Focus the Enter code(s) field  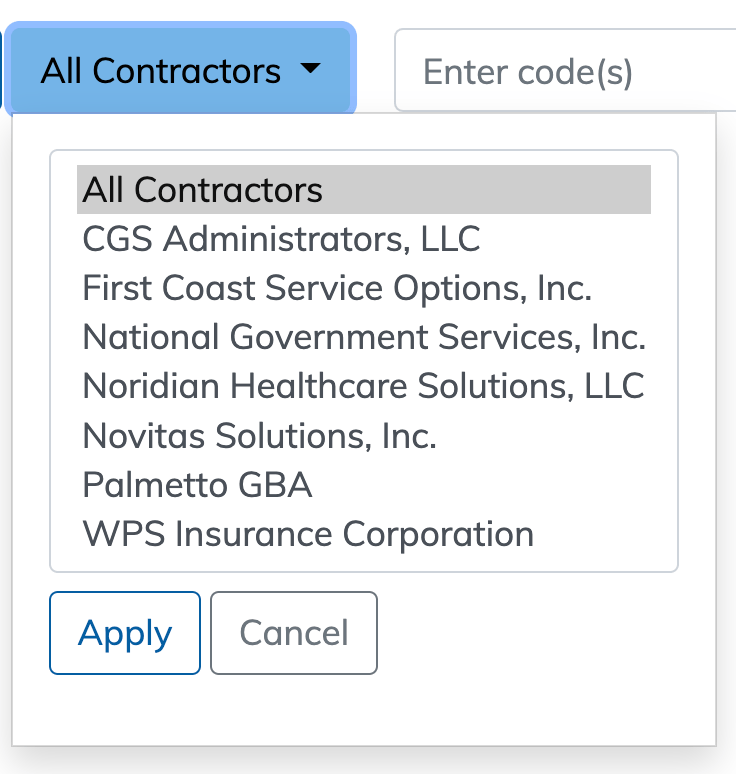(x=565, y=71)
